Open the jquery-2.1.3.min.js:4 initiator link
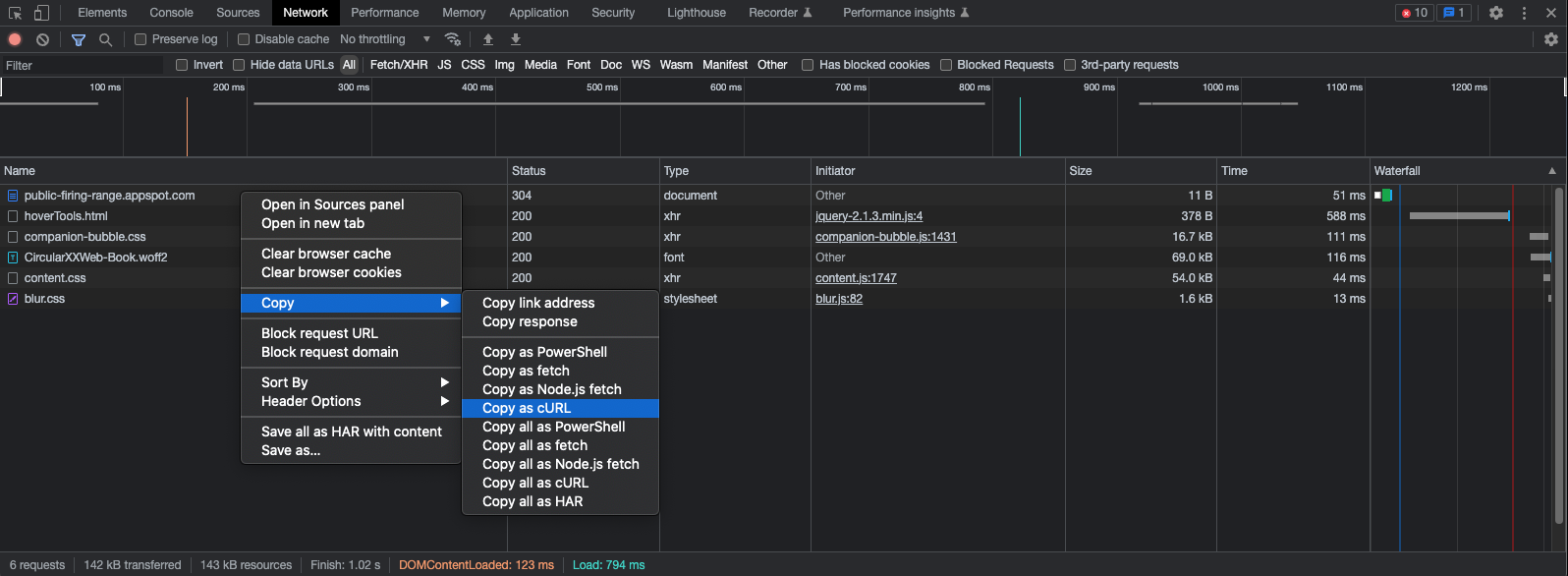 [868, 216]
